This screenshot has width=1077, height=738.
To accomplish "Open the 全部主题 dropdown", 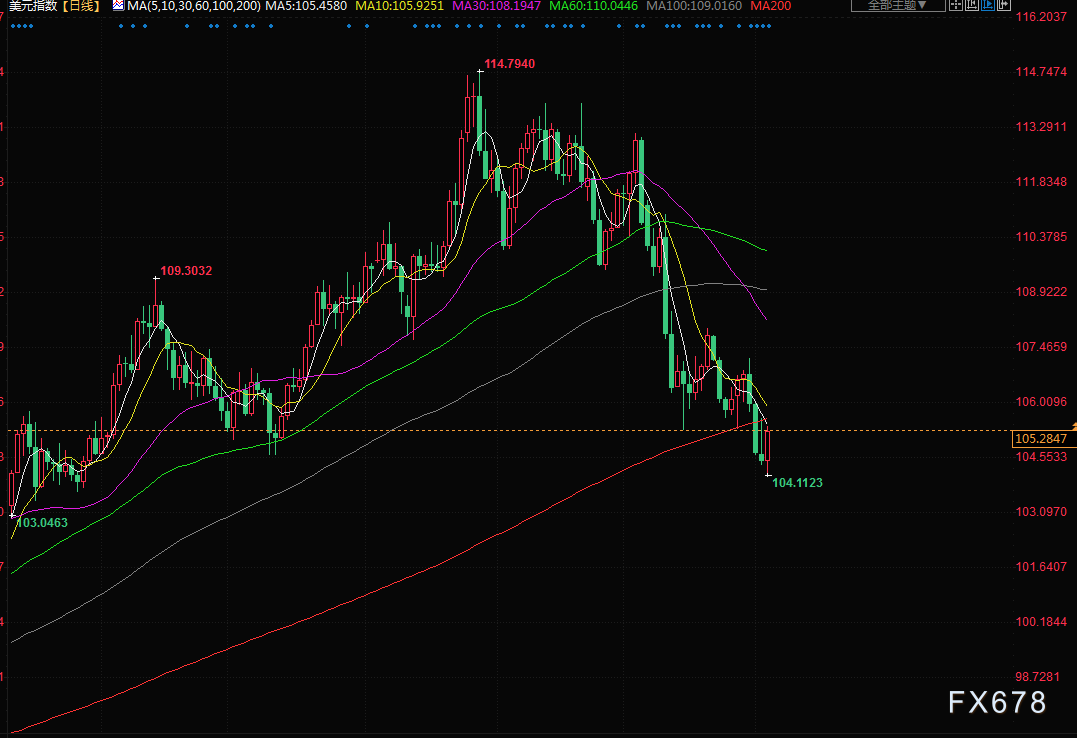I will (898, 5).
